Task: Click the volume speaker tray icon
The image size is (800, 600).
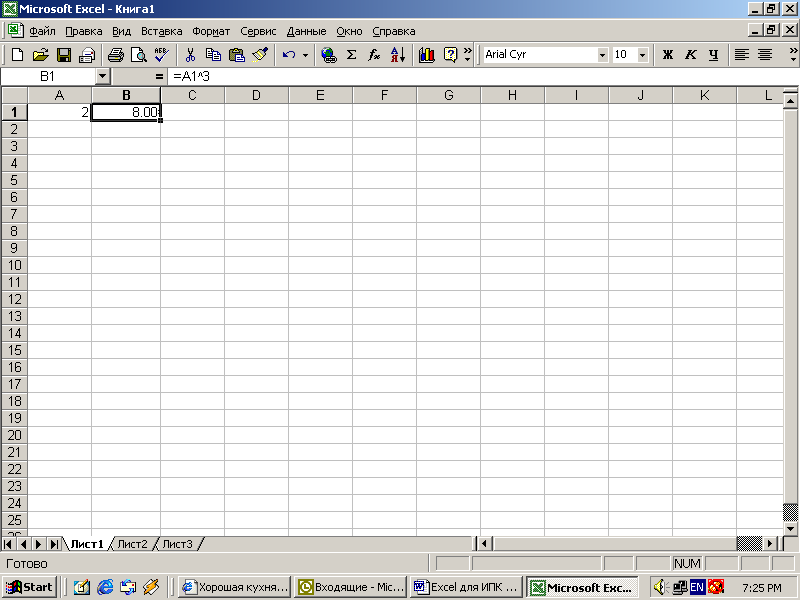Action: click(660, 587)
